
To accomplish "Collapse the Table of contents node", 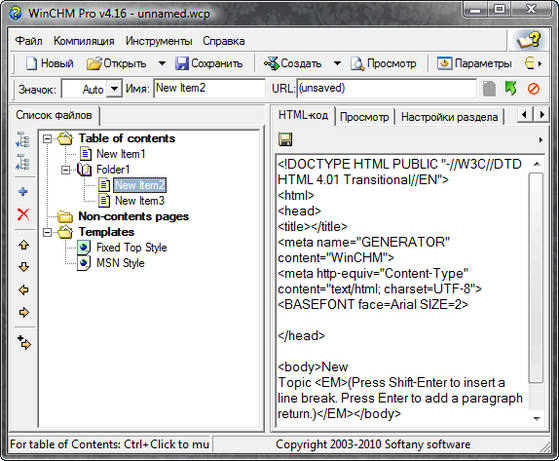I will (x=47, y=139).
